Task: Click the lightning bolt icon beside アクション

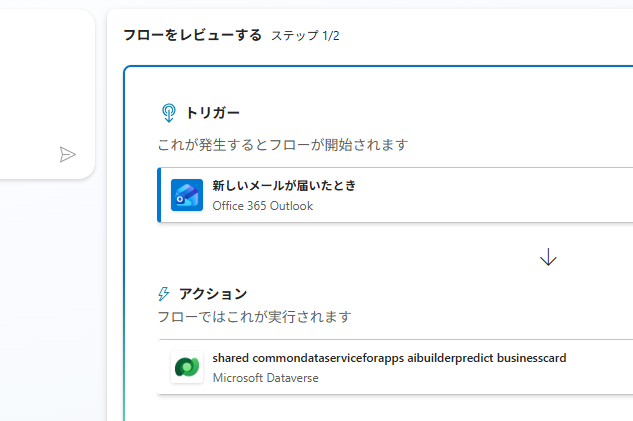Action: click(x=164, y=294)
